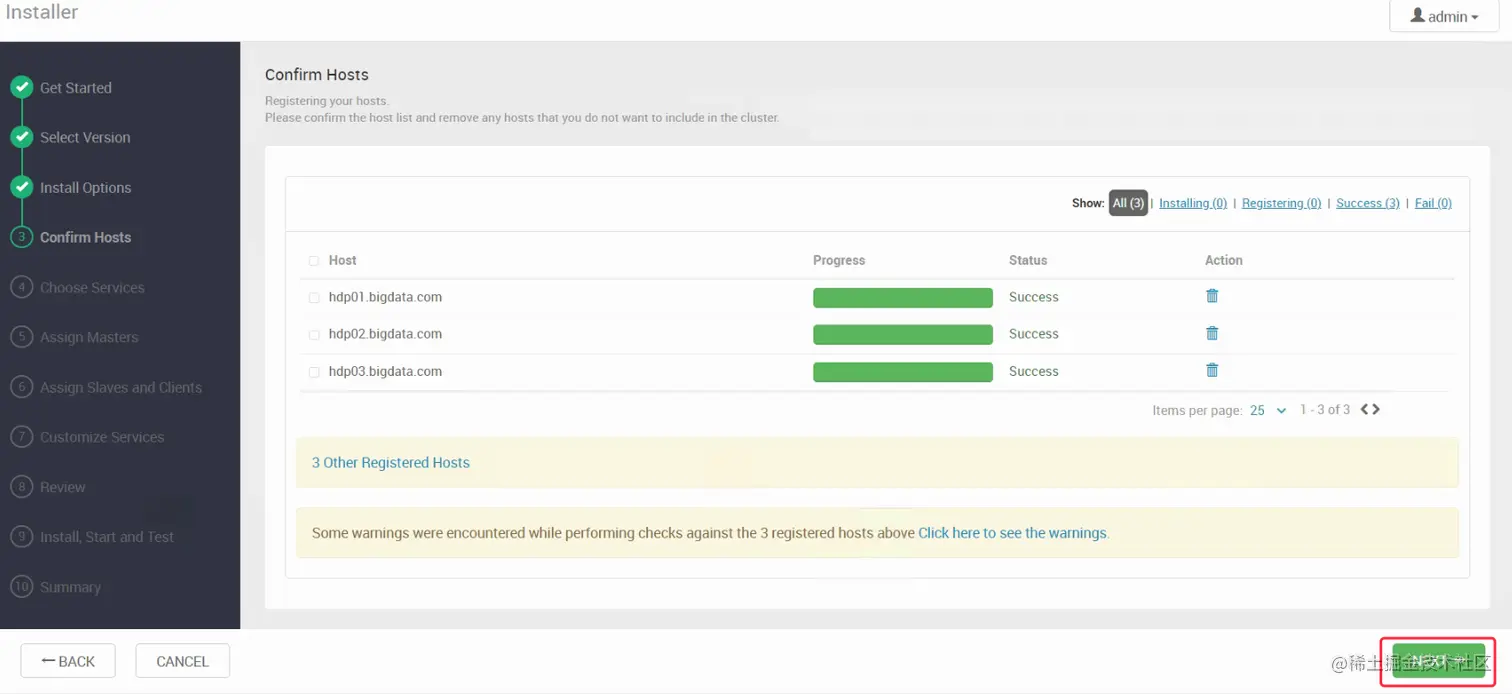The image size is (1512, 694).
Task: Click step 6 circle for Assign Slaves and Clients
Action: pyautogui.click(x=22, y=387)
